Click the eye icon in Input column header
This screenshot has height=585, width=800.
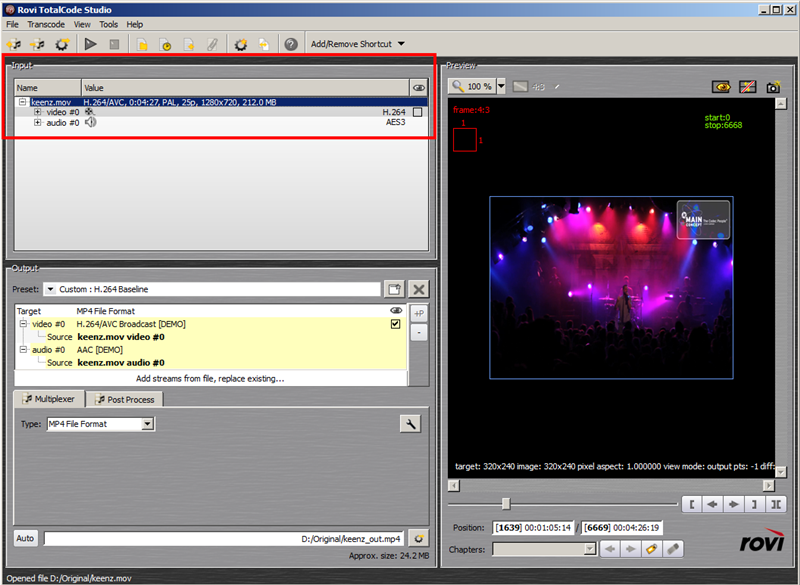coord(418,88)
